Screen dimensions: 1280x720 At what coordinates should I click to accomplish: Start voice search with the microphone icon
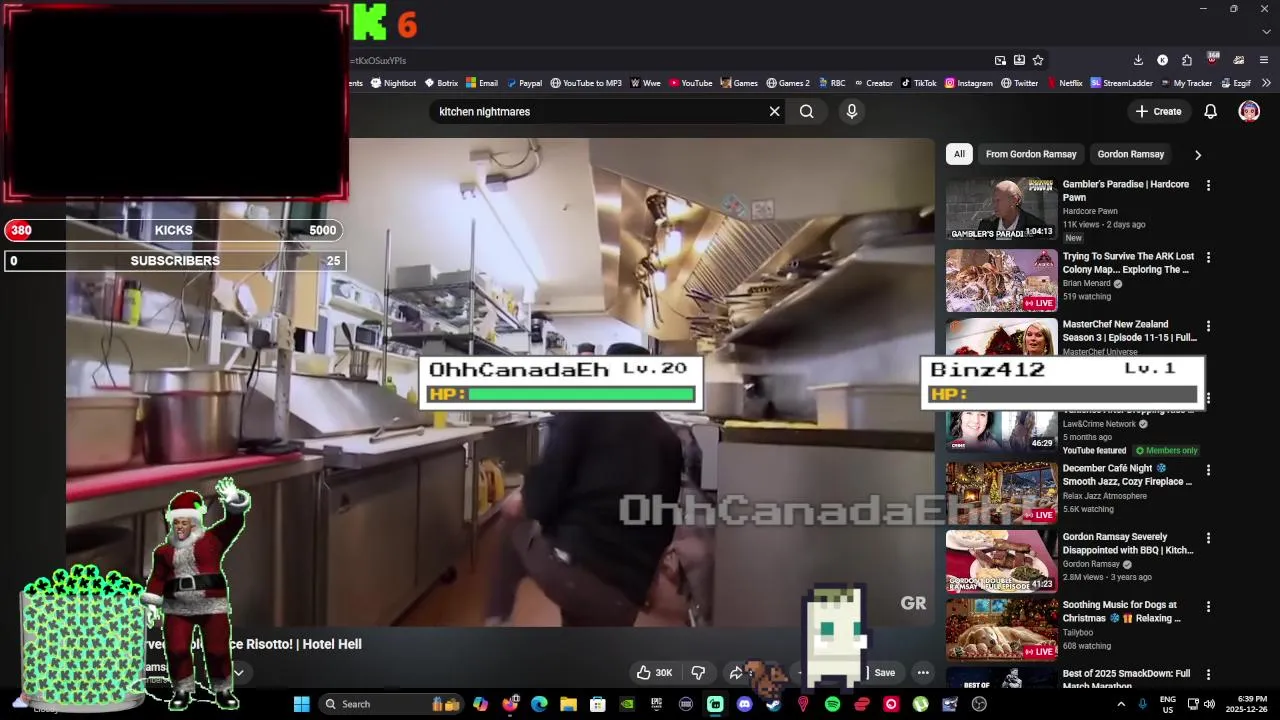point(852,111)
